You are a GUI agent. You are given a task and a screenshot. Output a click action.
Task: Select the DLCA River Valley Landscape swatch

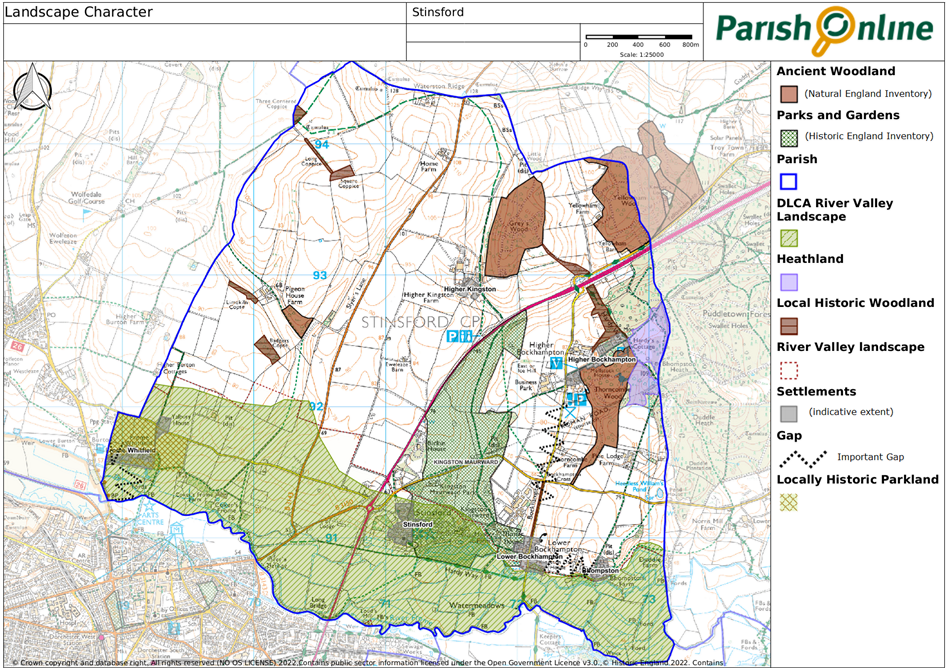(x=789, y=238)
